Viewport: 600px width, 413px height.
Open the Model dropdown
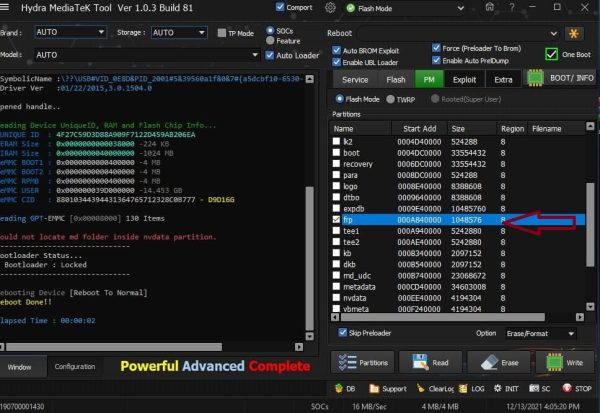click(x=147, y=55)
